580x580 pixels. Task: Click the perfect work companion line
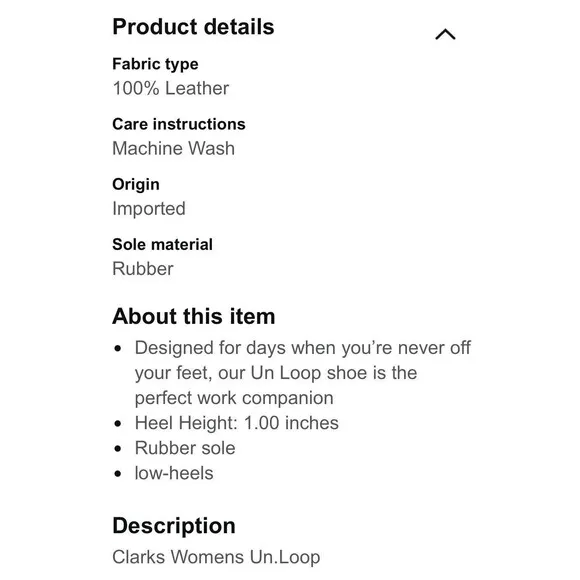click(x=234, y=398)
